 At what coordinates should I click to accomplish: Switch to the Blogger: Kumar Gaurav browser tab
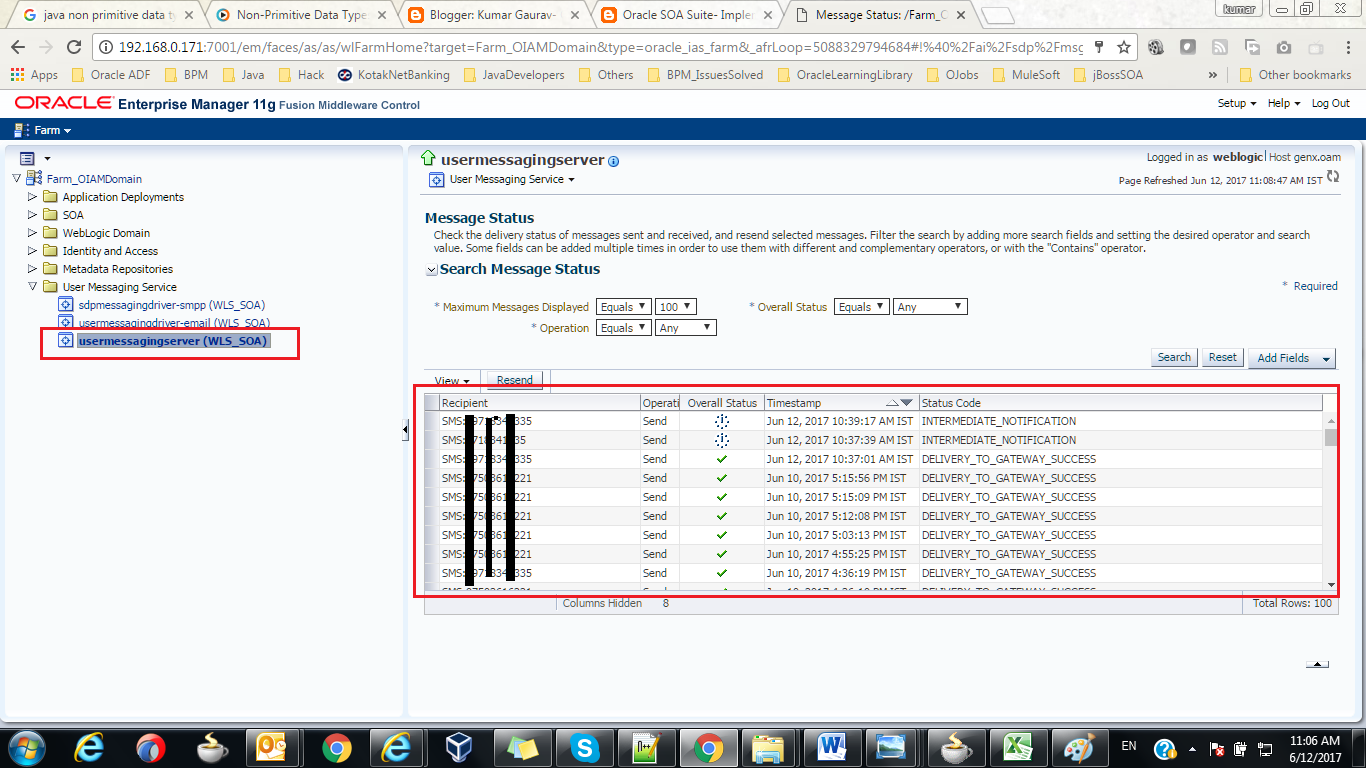pos(495,15)
